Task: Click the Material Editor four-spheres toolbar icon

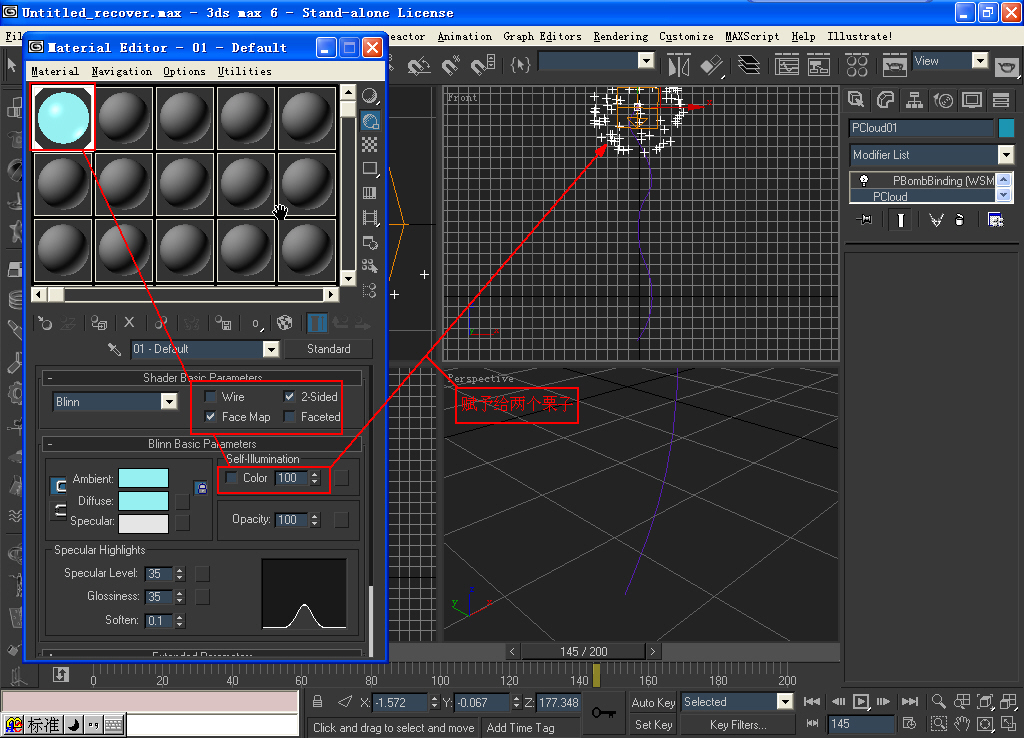Action: [857, 65]
